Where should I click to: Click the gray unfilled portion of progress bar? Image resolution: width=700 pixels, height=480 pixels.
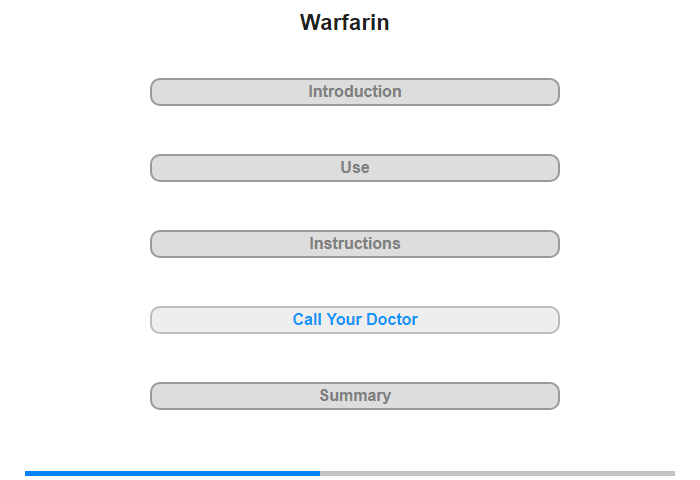497,473
